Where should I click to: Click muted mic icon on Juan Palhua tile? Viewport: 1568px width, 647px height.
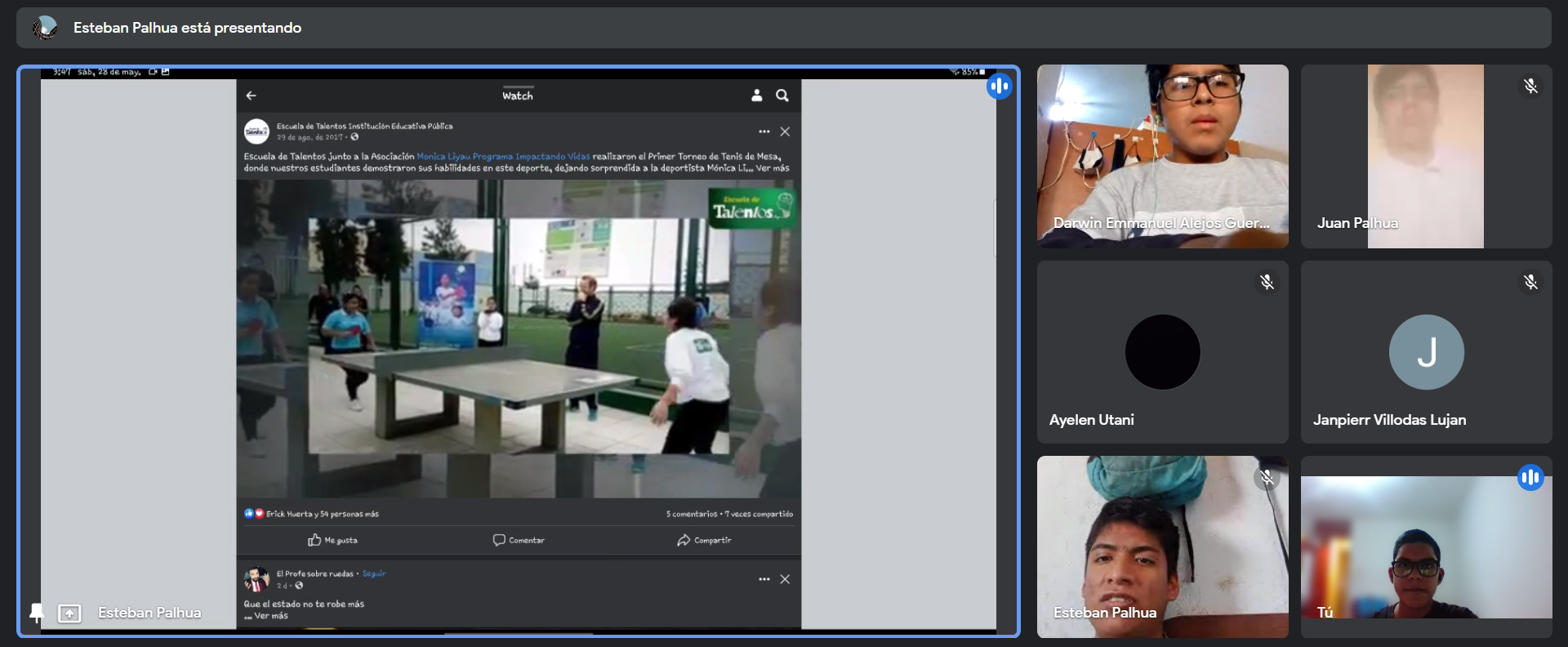(1530, 87)
